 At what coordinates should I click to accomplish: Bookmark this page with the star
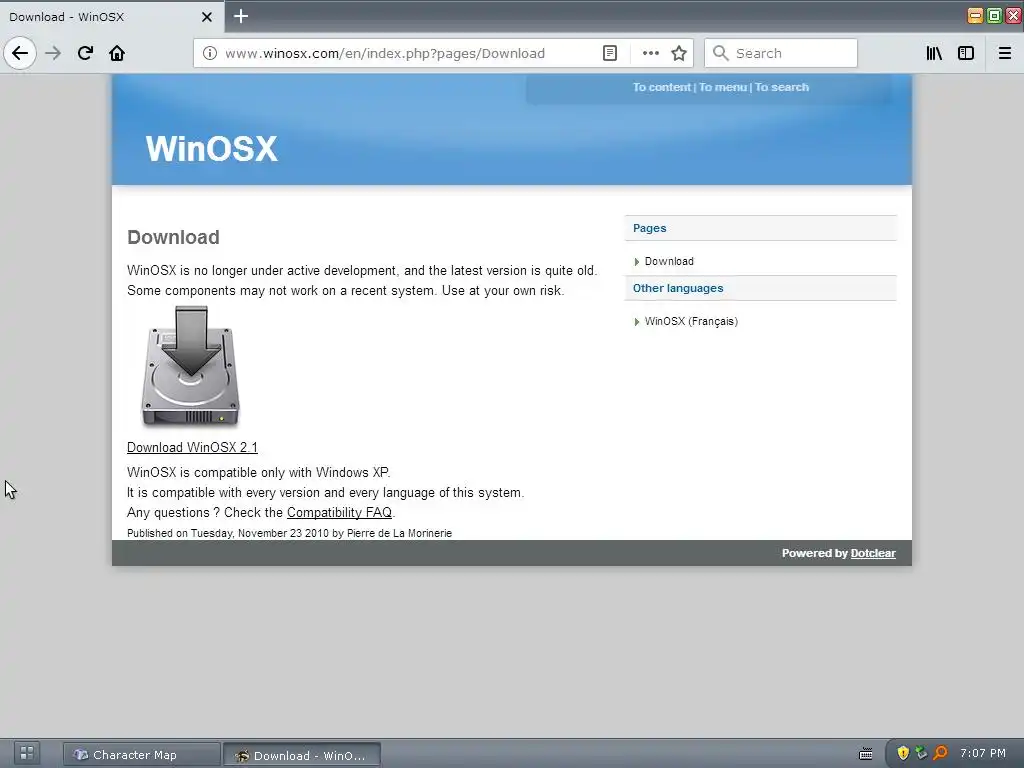tap(679, 53)
